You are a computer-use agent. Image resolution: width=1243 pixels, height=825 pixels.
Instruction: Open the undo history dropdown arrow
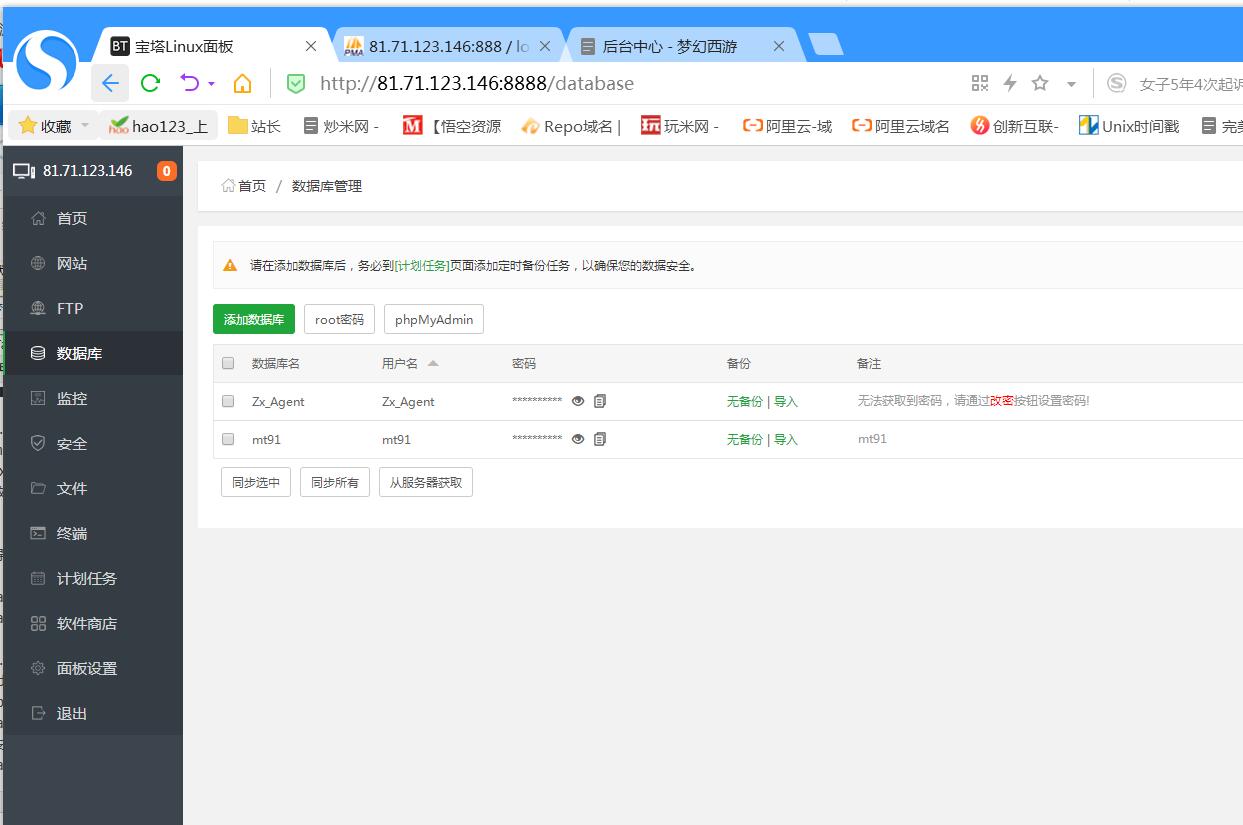[x=211, y=84]
